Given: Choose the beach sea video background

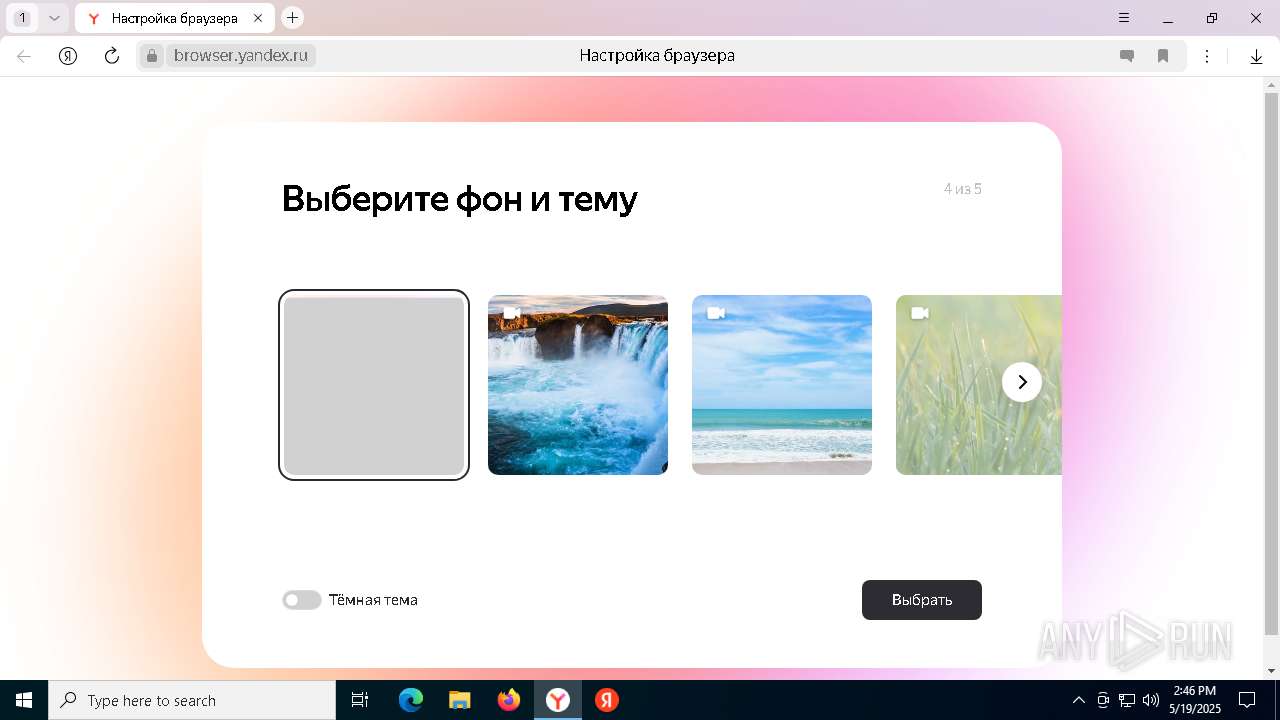Looking at the screenshot, I should [782, 385].
